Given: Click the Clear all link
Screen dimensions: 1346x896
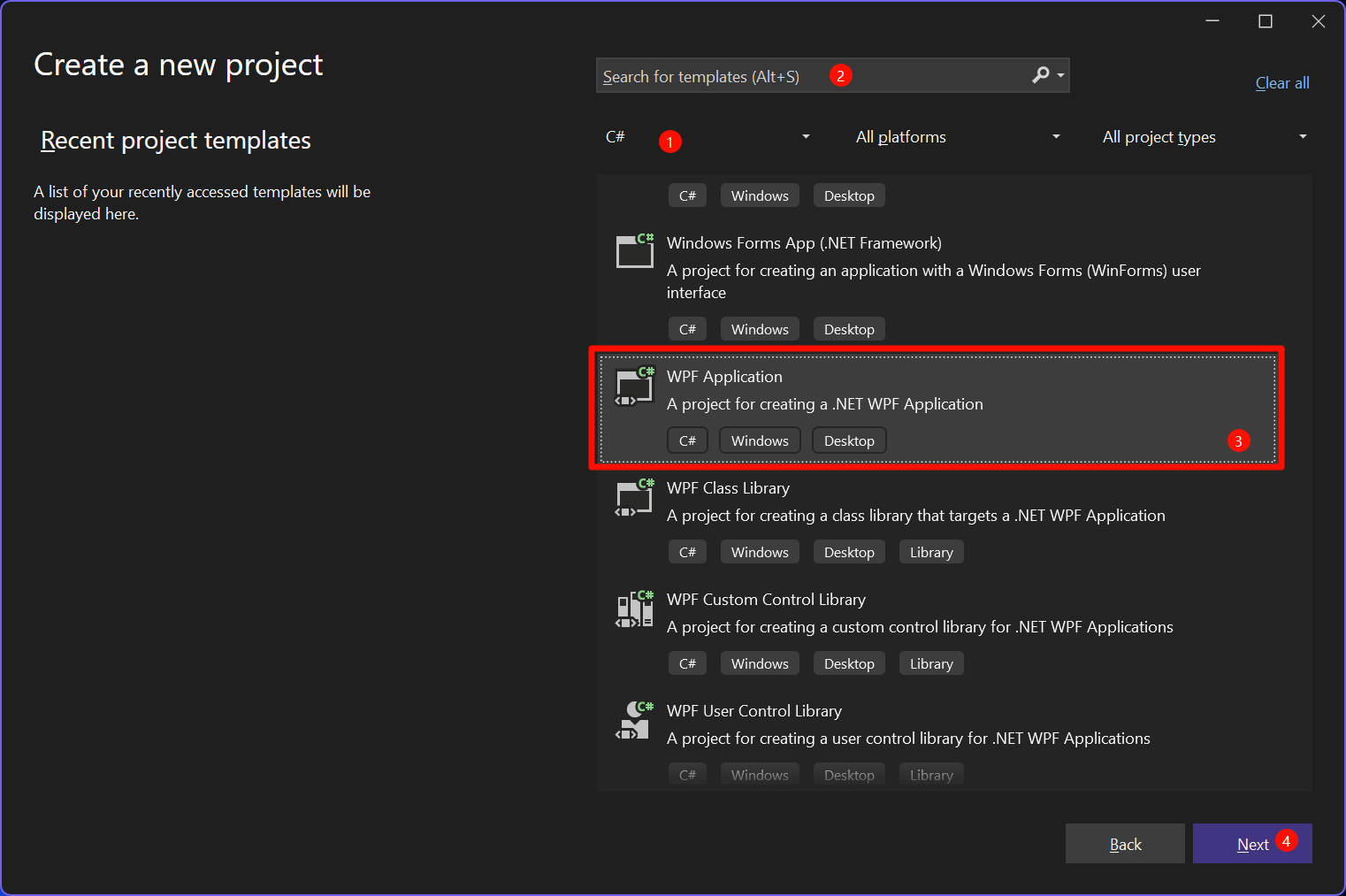Looking at the screenshot, I should (x=1282, y=83).
